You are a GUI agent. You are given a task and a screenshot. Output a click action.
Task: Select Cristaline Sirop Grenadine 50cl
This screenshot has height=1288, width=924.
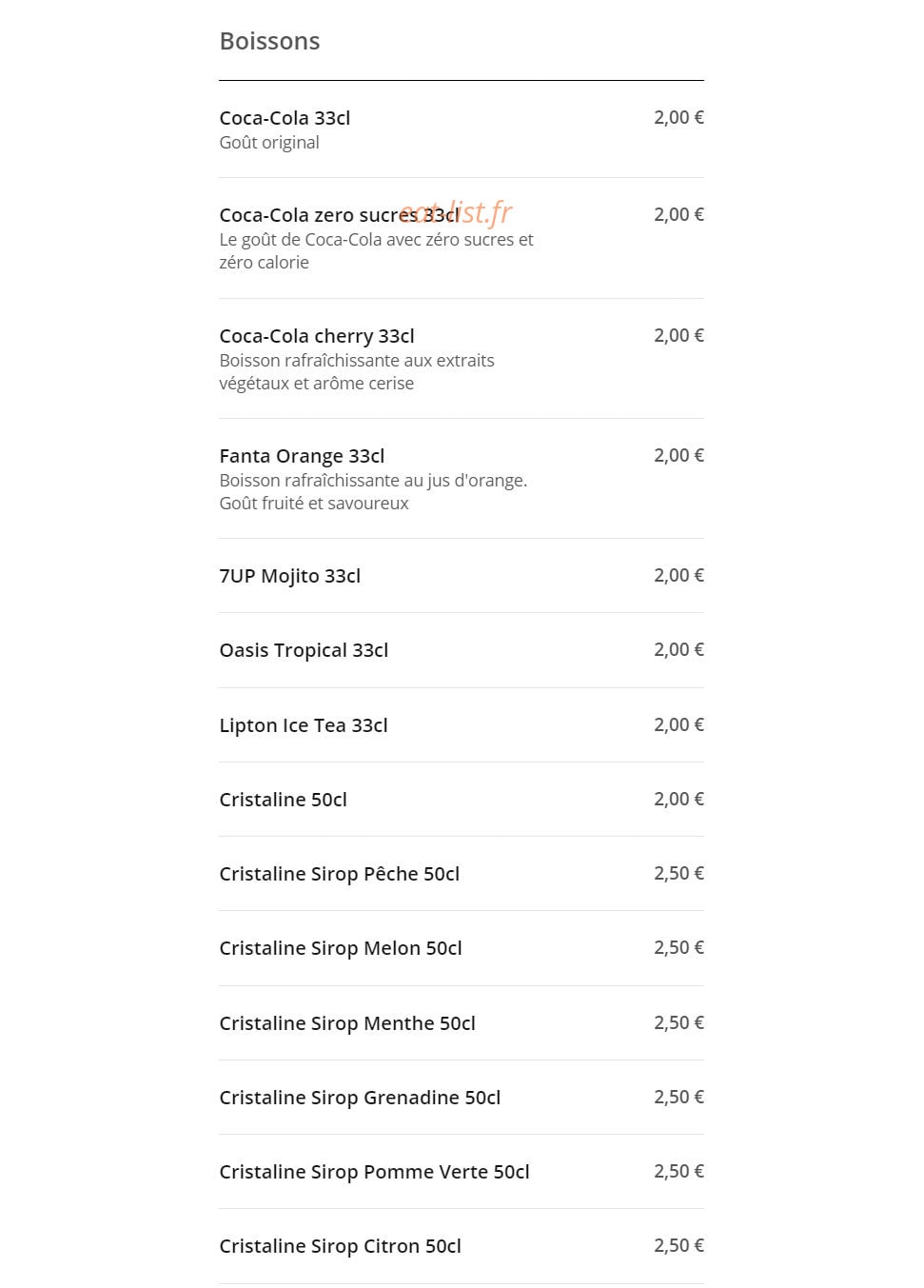[x=462, y=1098]
